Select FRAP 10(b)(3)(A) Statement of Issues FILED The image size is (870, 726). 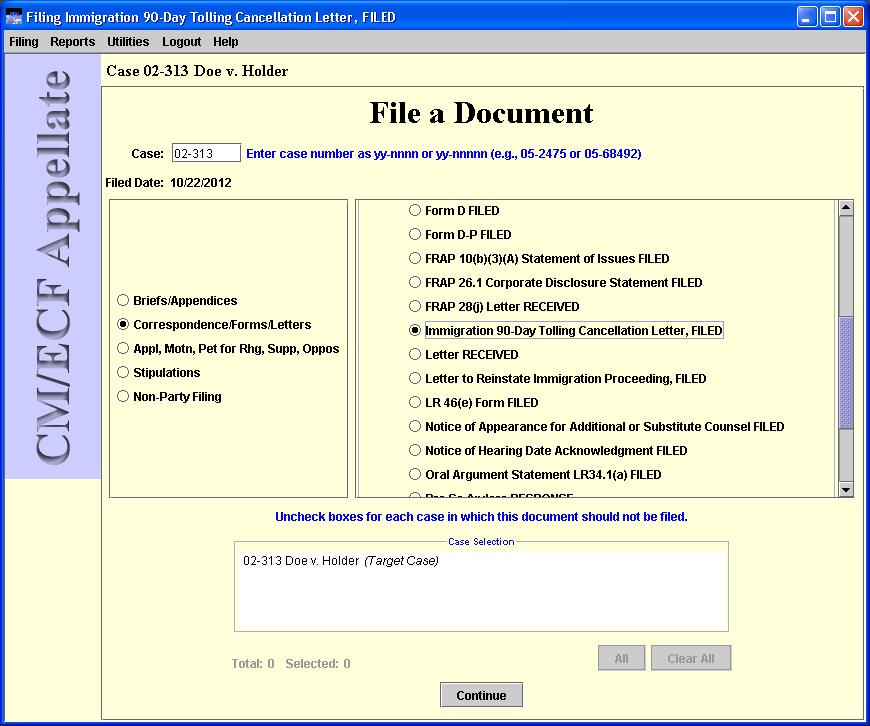click(x=539, y=258)
